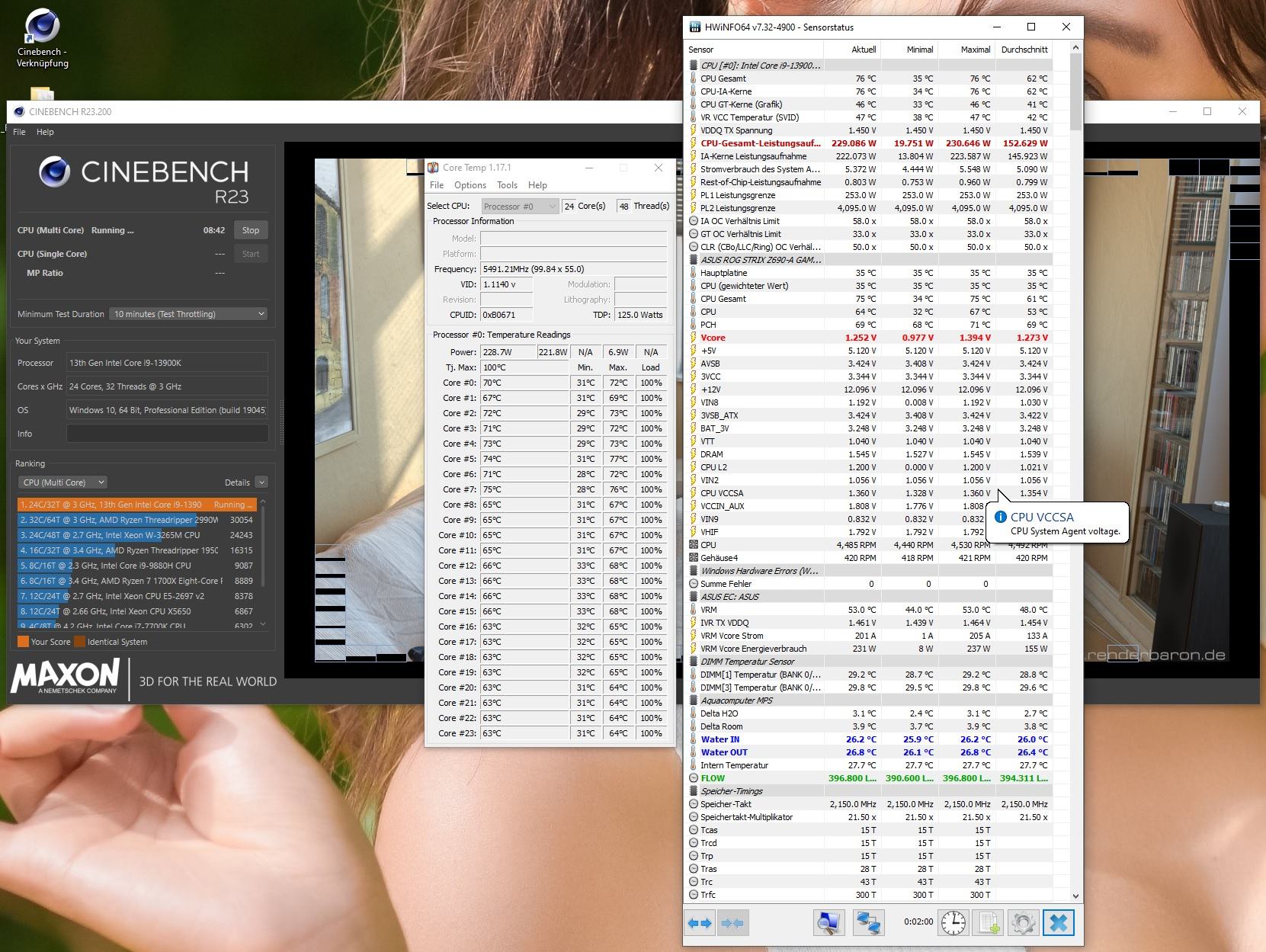Click the down arrow of HWiNFO scrollbar

click(1075, 896)
